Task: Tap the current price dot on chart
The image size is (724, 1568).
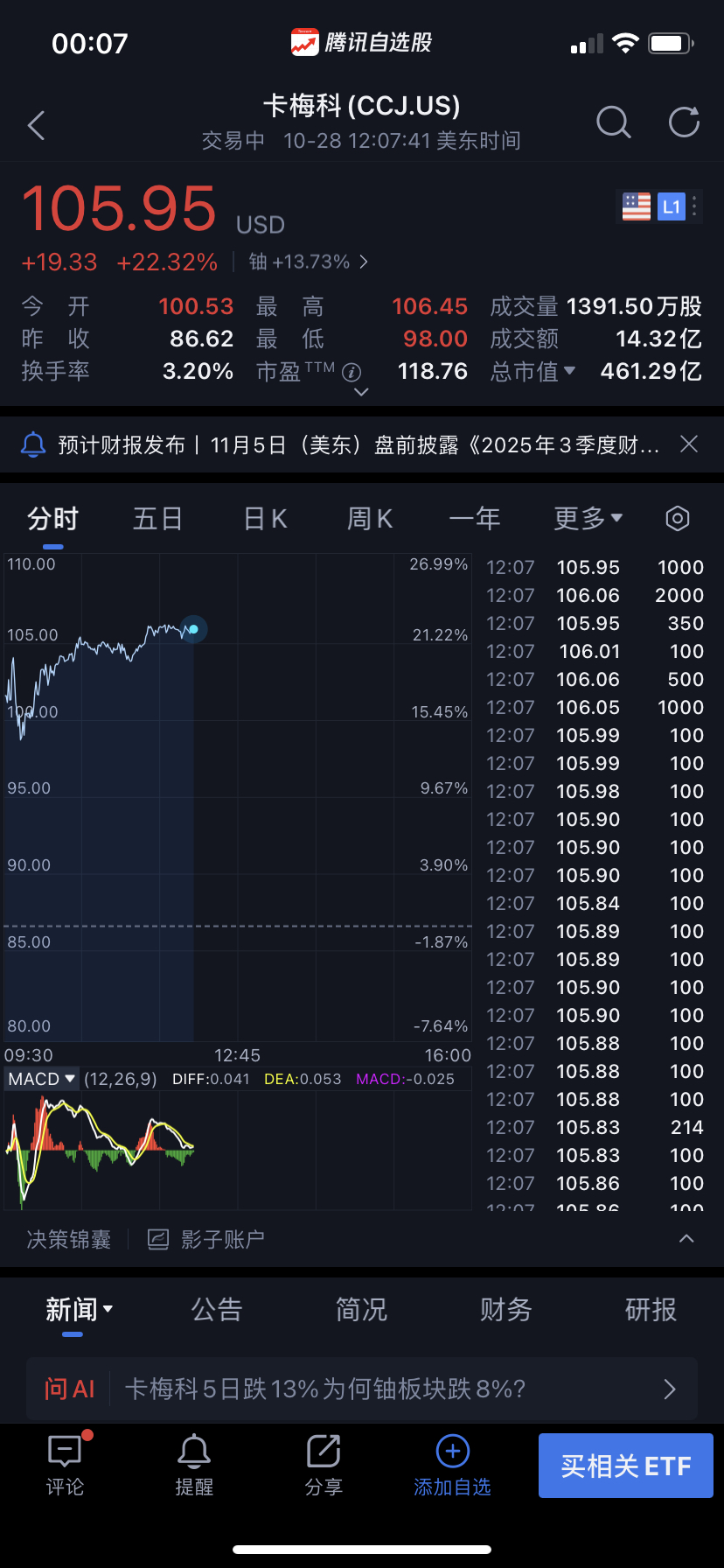Action: click(193, 629)
